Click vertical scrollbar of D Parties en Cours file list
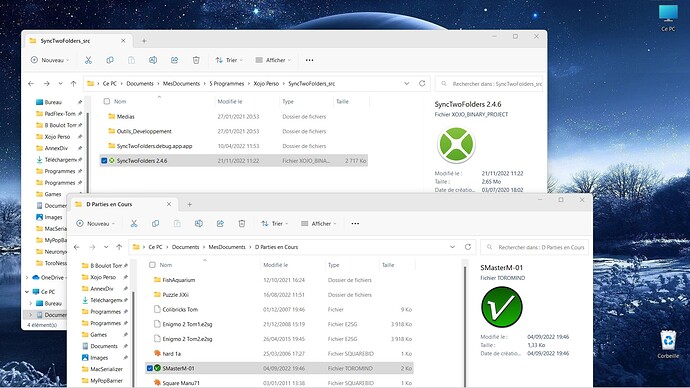The height and width of the screenshot is (388, 690). coord(465,325)
